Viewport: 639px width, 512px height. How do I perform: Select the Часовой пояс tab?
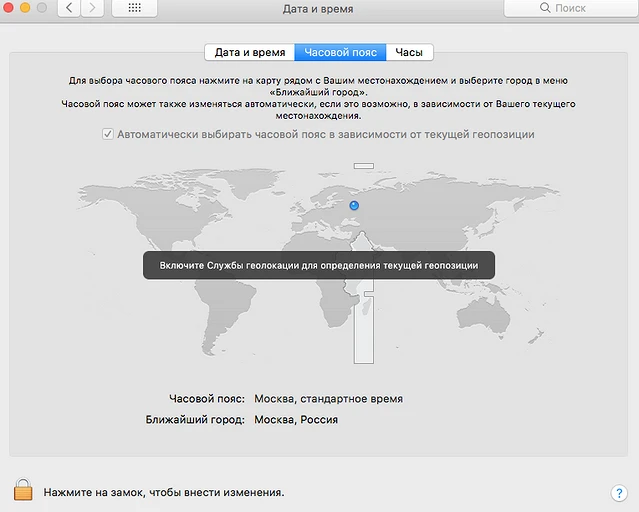340,53
